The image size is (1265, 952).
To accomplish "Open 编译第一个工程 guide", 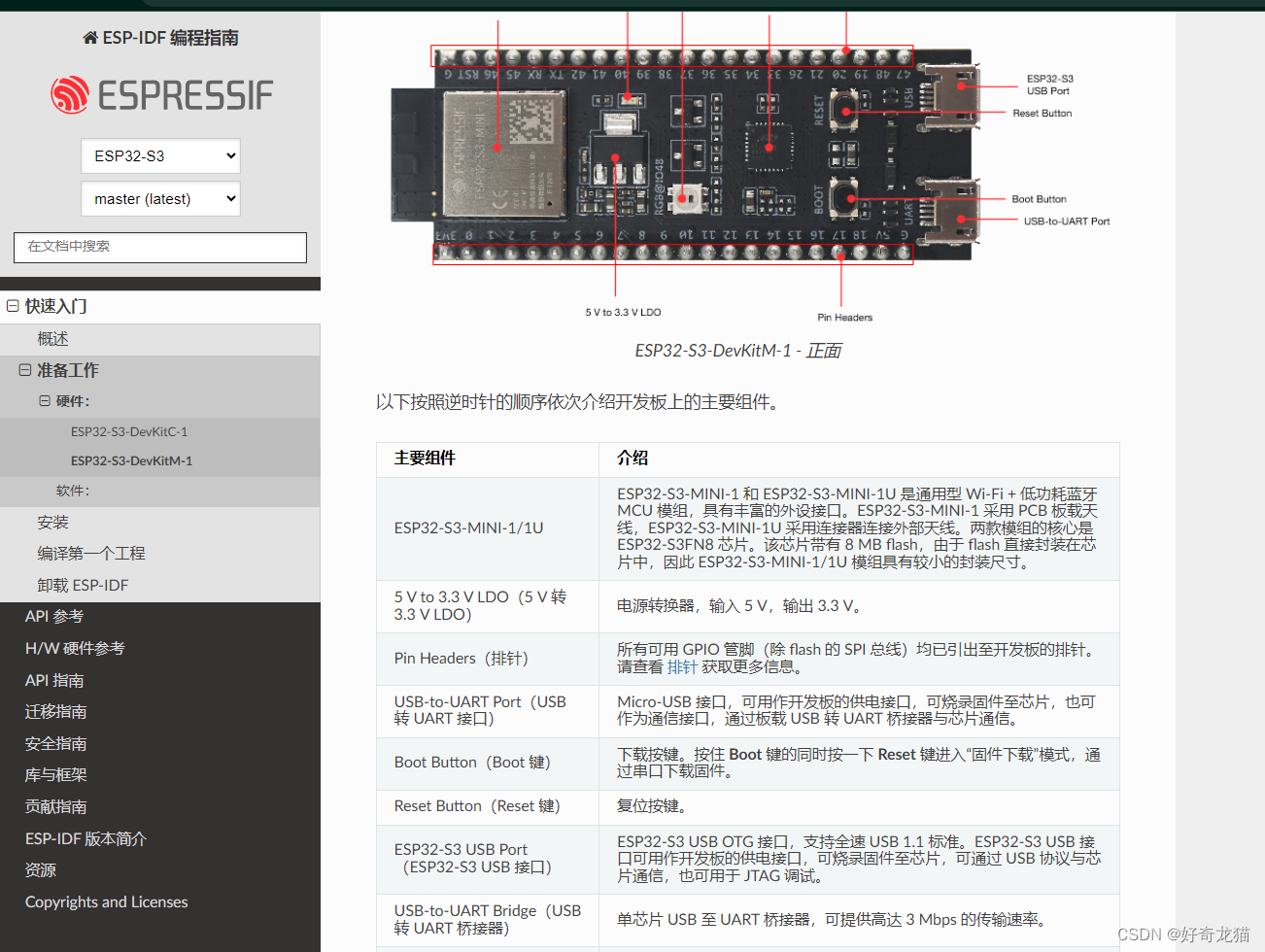I will click(x=89, y=554).
